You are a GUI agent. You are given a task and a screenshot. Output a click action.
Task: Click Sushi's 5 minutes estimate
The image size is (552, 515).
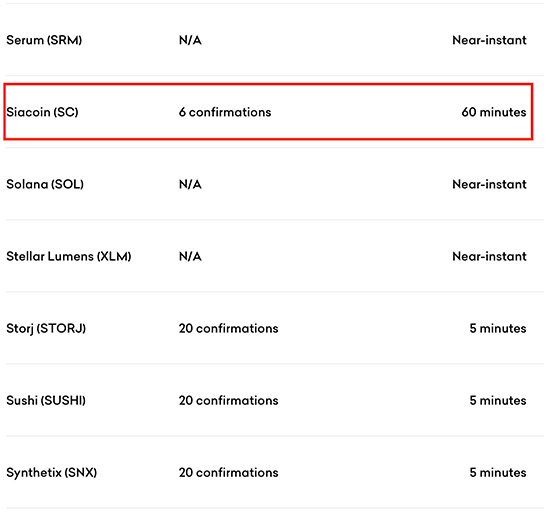tap(498, 401)
